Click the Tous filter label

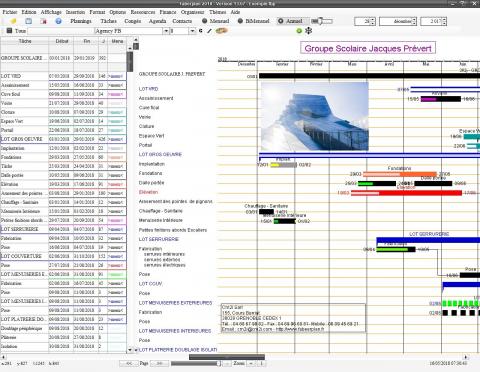20,31
